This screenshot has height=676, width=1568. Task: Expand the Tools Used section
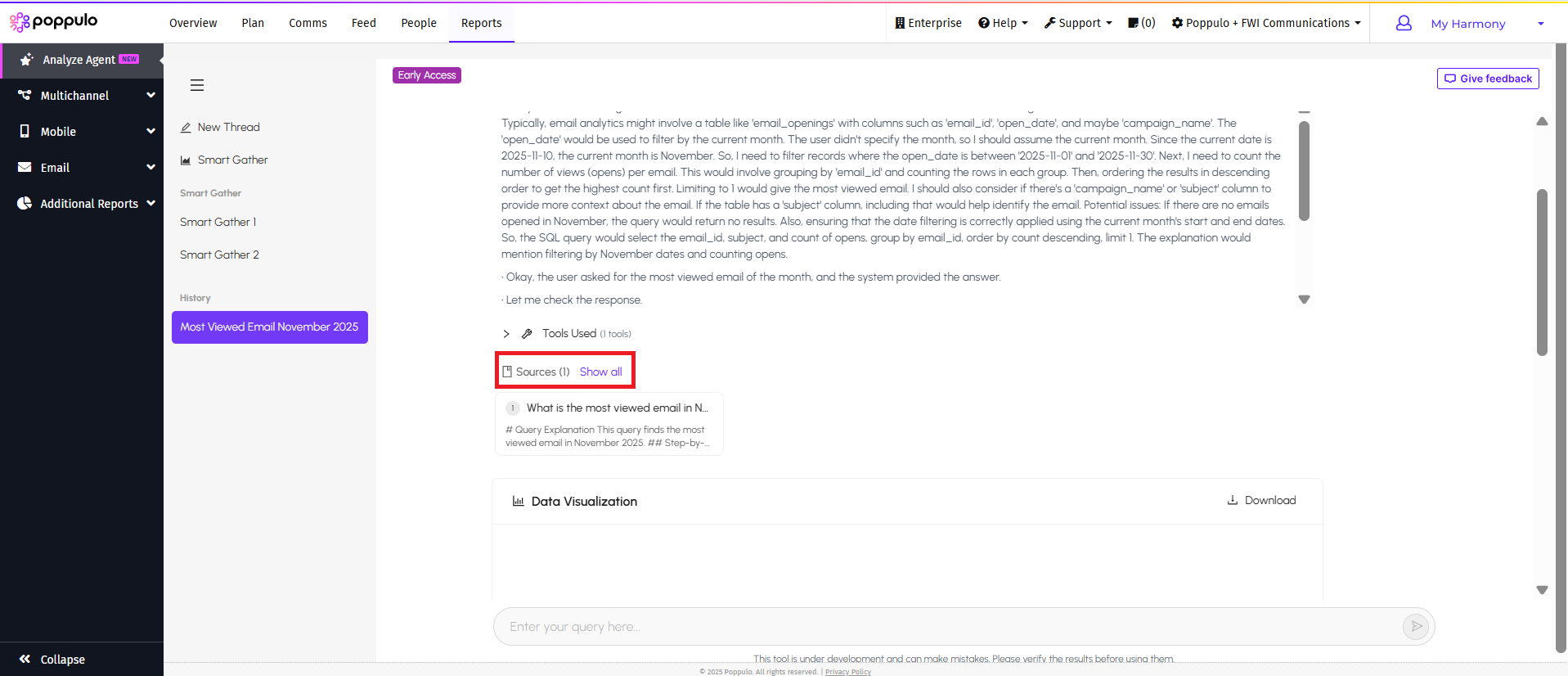[506, 334]
